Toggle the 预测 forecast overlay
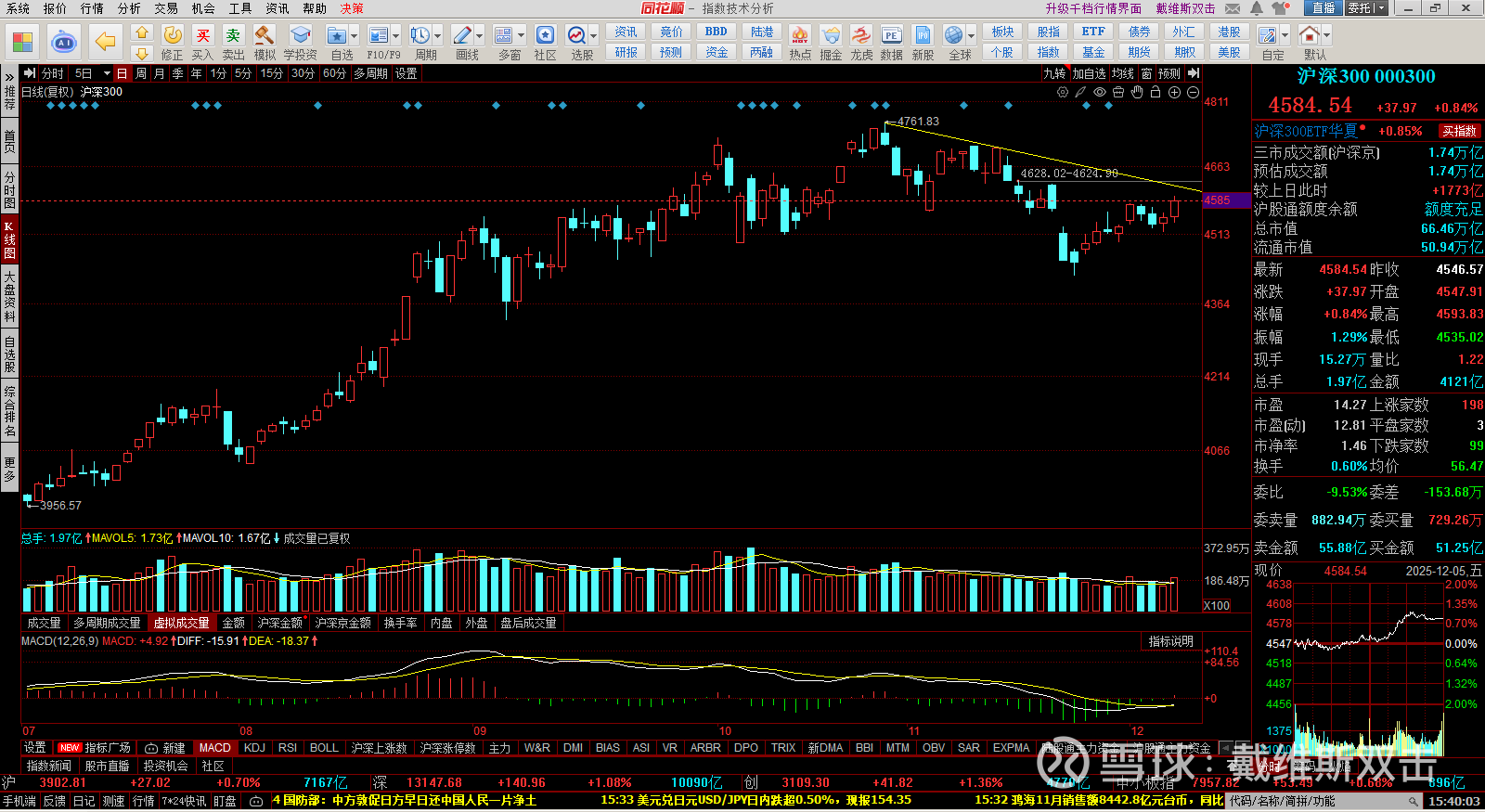The height and width of the screenshot is (812, 1485). [1169, 73]
